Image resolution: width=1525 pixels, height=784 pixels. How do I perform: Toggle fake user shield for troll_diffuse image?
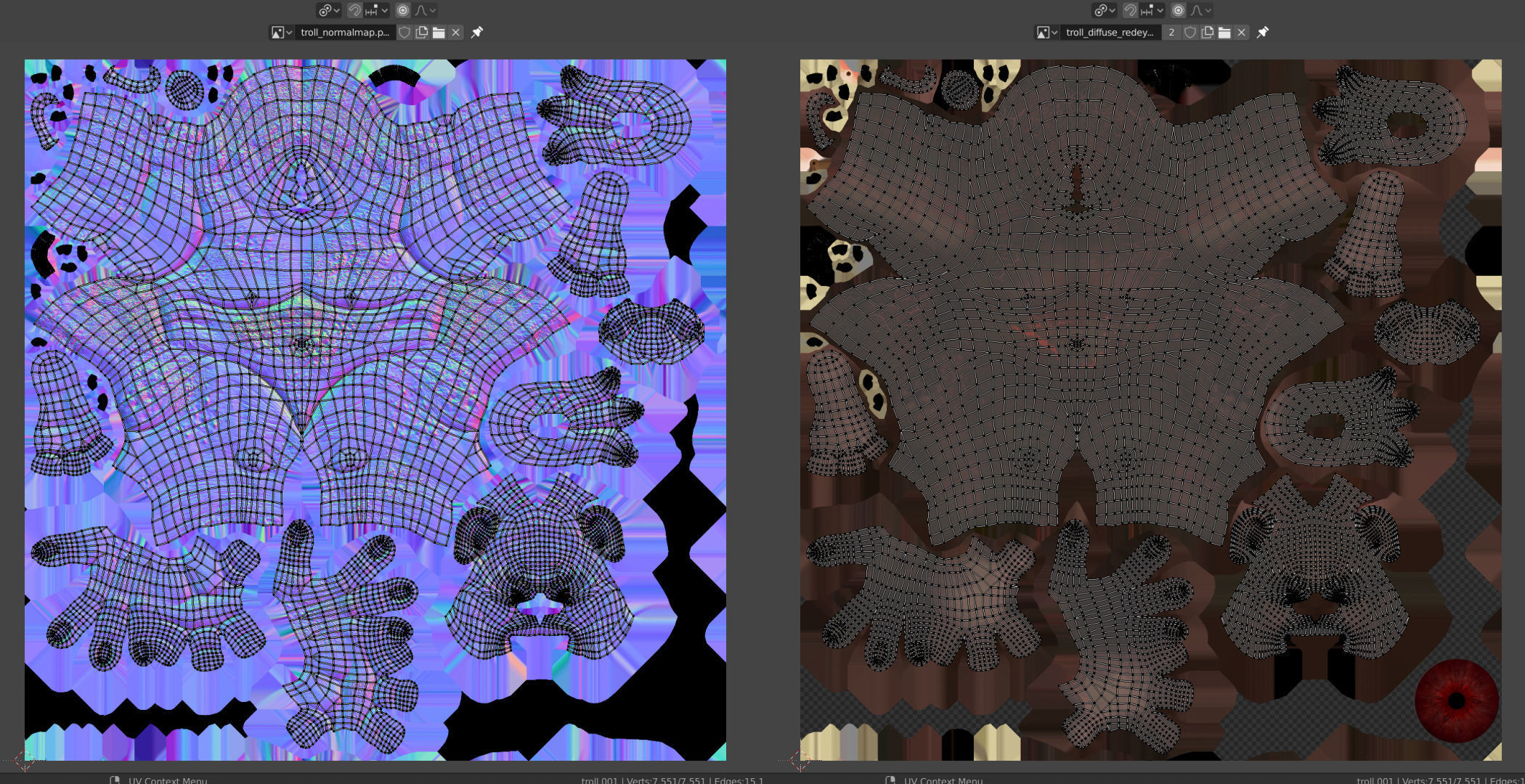coord(1189,32)
